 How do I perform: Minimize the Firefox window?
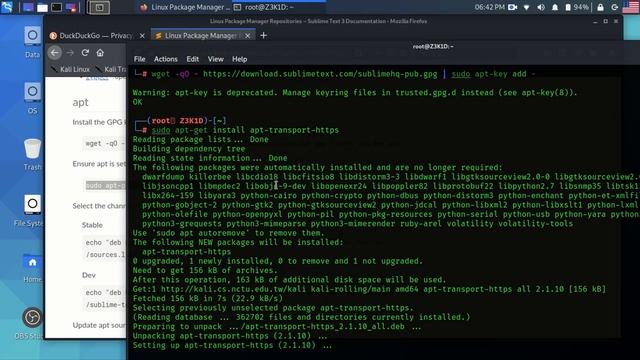[x=595, y=21]
